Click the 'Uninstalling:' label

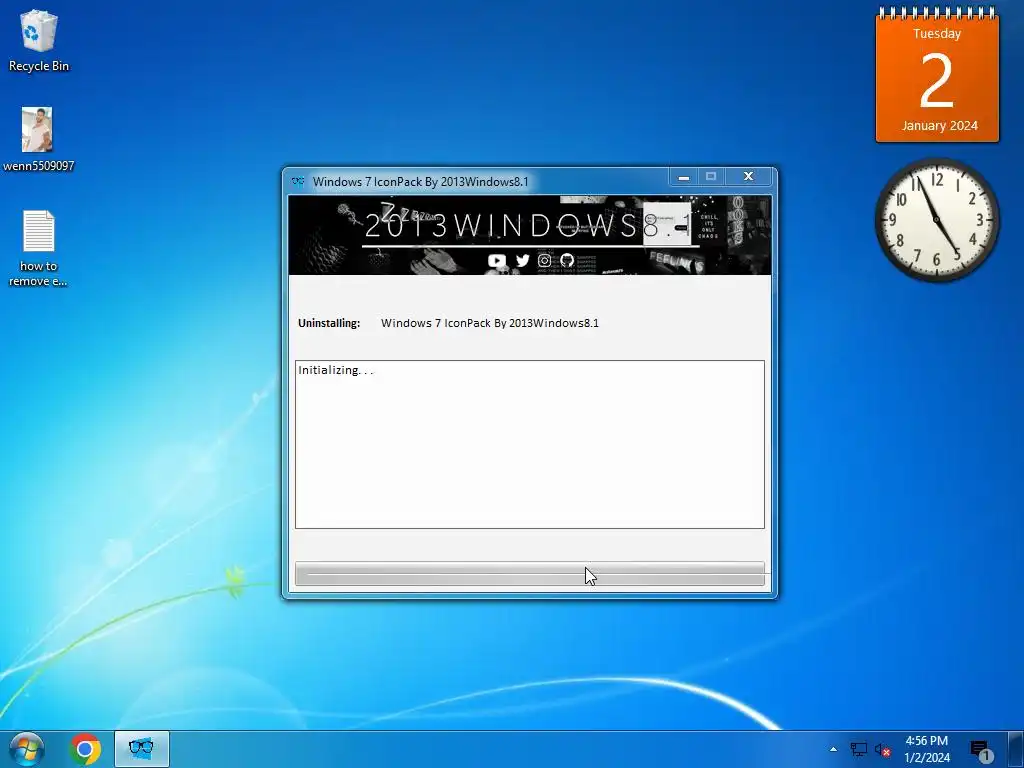(329, 323)
